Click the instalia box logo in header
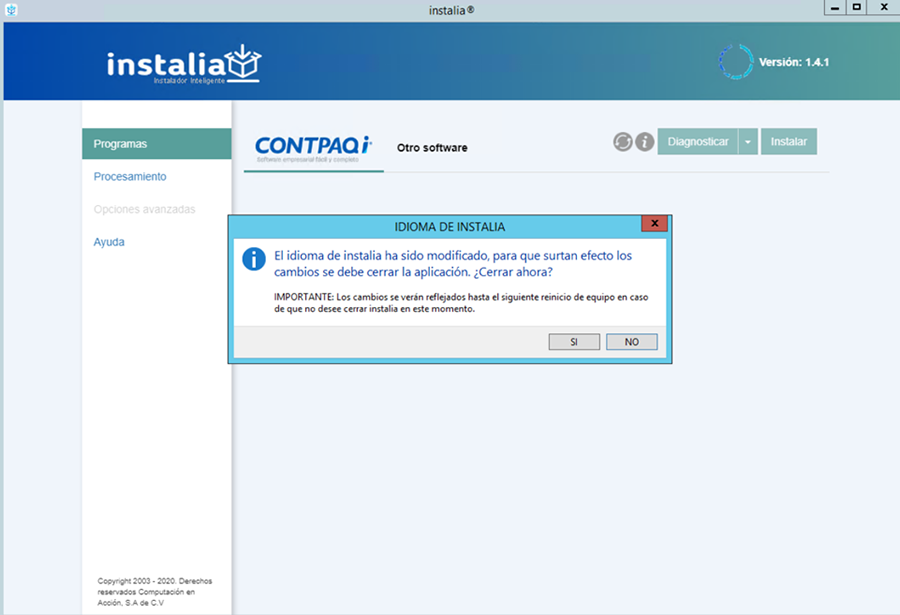The width and height of the screenshot is (900, 615). tap(243, 63)
